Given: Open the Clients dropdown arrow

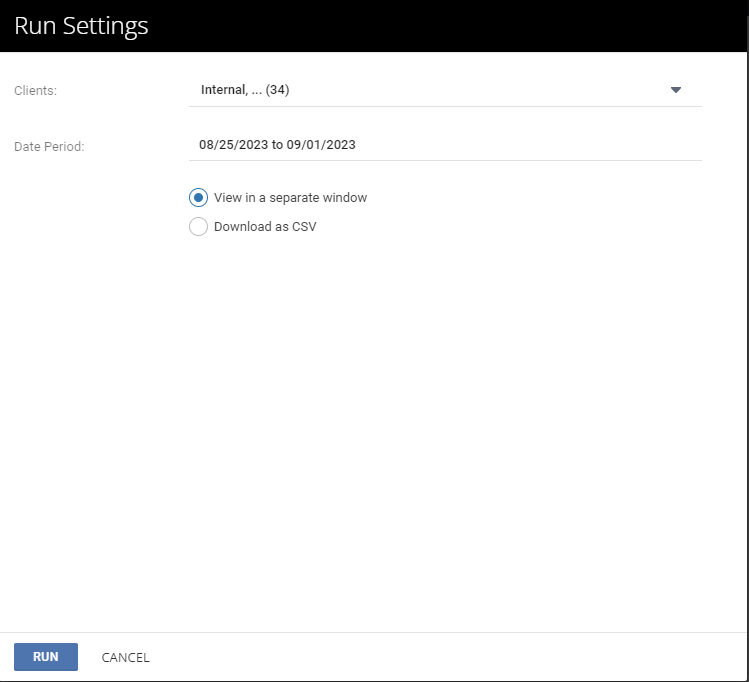Looking at the screenshot, I should point(675,90).
